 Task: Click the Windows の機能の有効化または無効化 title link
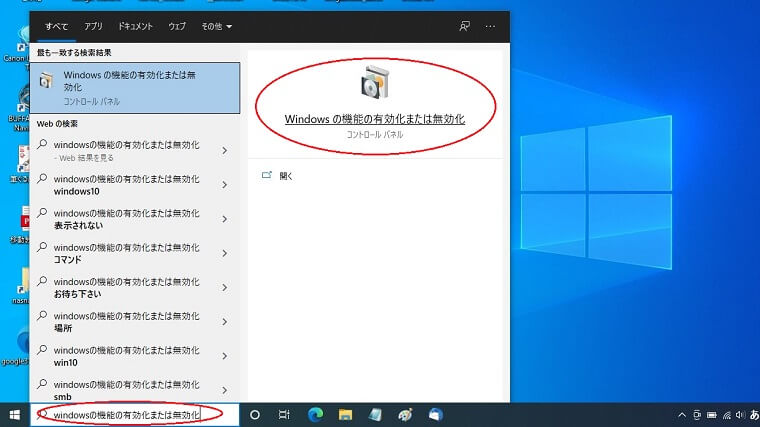point(375,119)
